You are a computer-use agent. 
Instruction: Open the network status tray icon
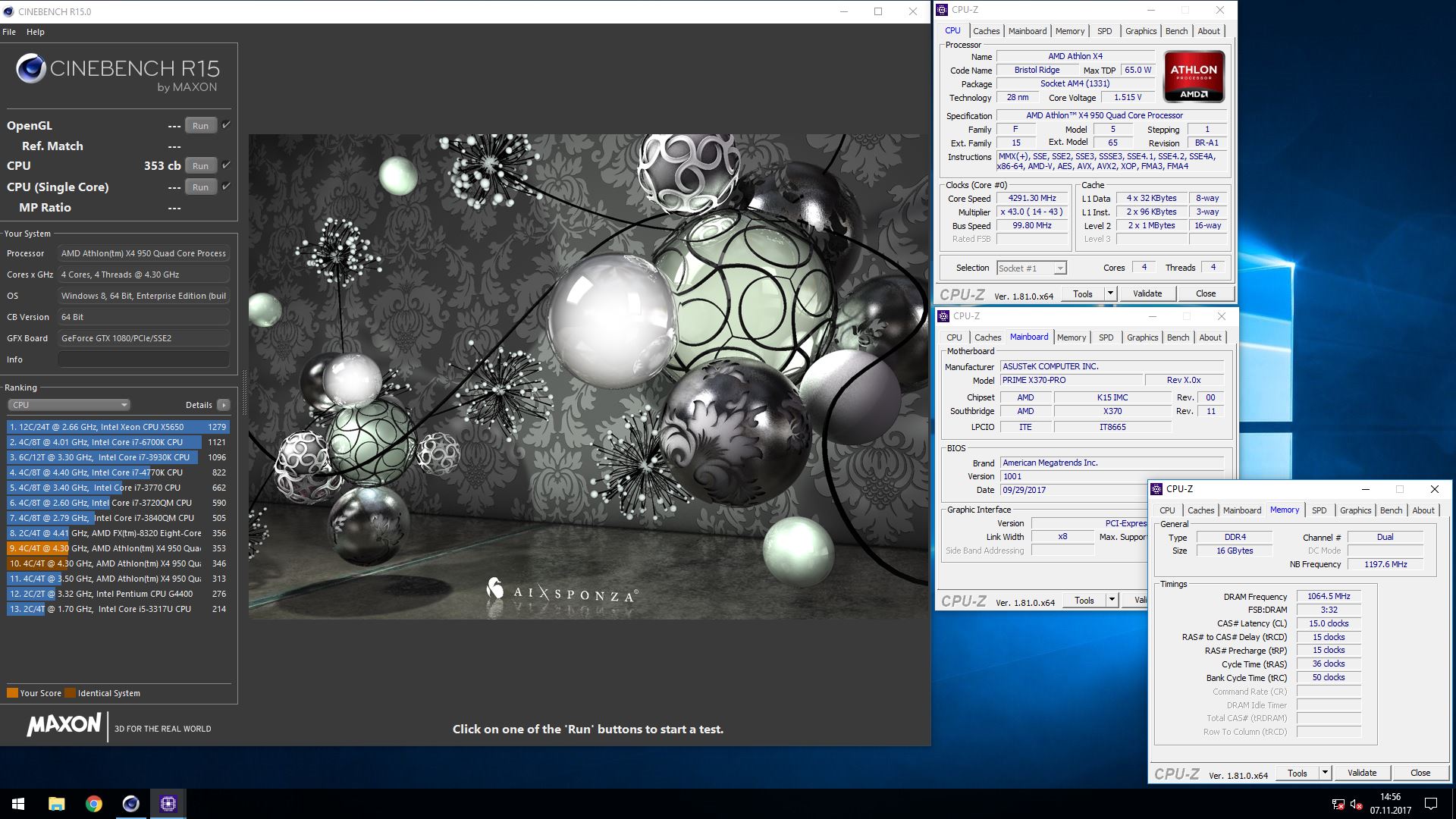[1338, 804]
